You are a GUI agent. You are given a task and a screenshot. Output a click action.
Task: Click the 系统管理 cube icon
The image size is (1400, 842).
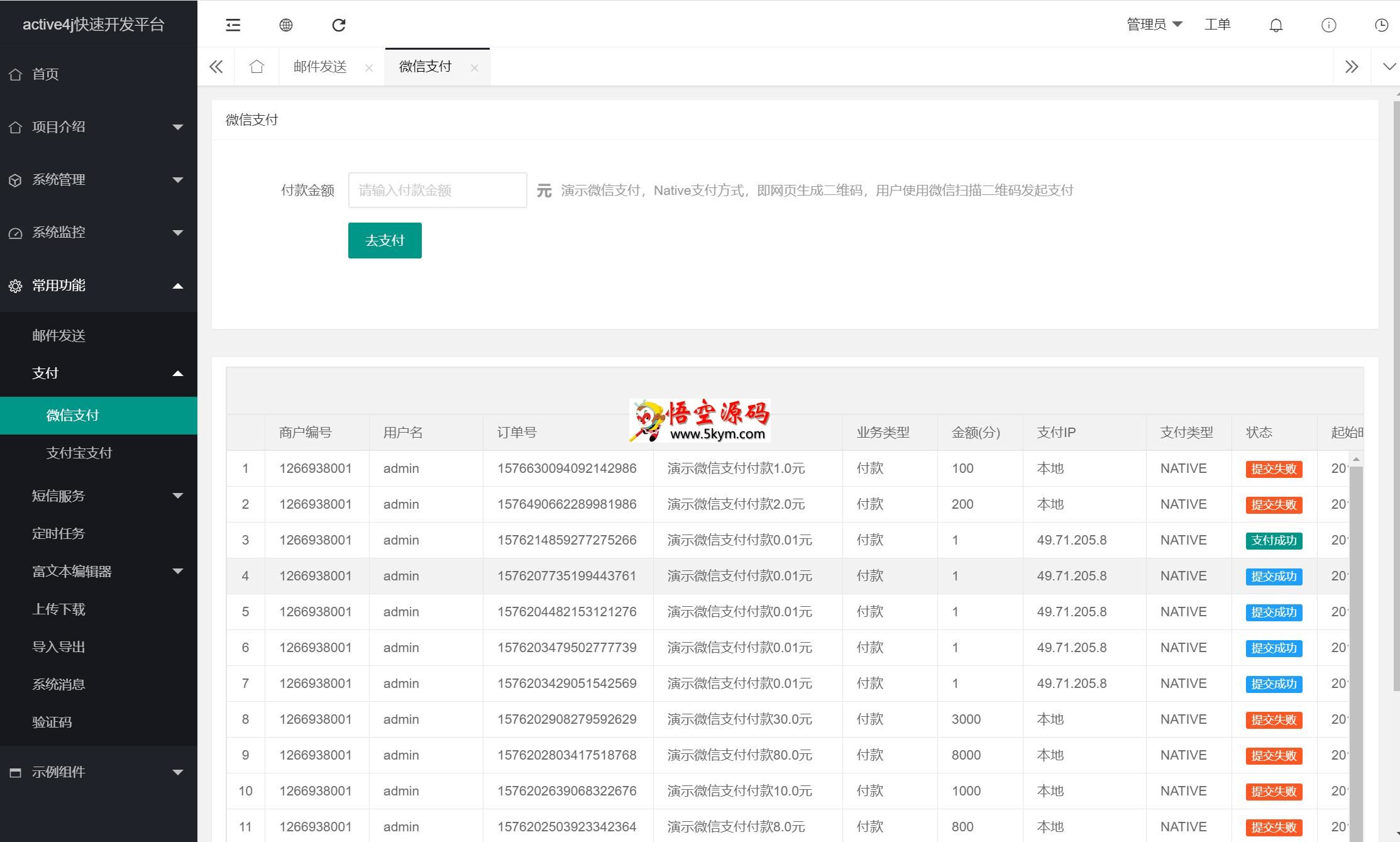coord(16,180)
